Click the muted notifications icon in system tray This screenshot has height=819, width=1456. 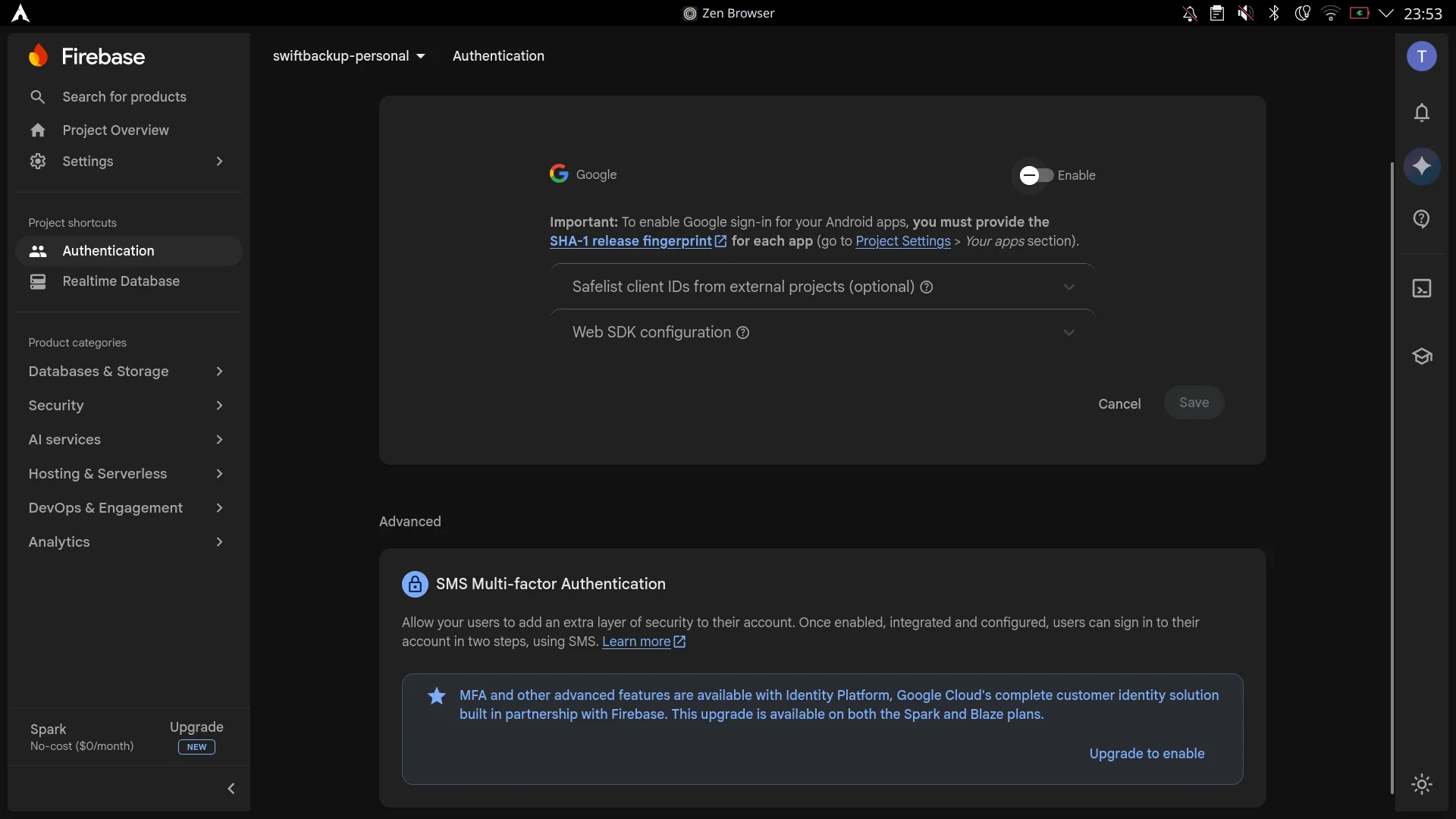click(x=1190, y=14)
